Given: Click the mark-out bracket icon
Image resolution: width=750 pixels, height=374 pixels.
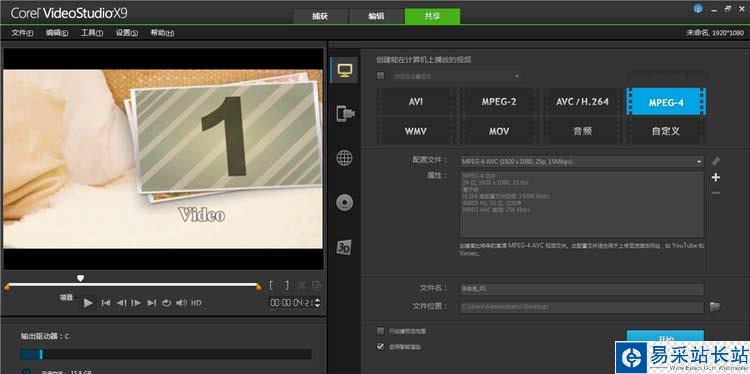Looking at the screenshot, I should (x=287, y=286).
